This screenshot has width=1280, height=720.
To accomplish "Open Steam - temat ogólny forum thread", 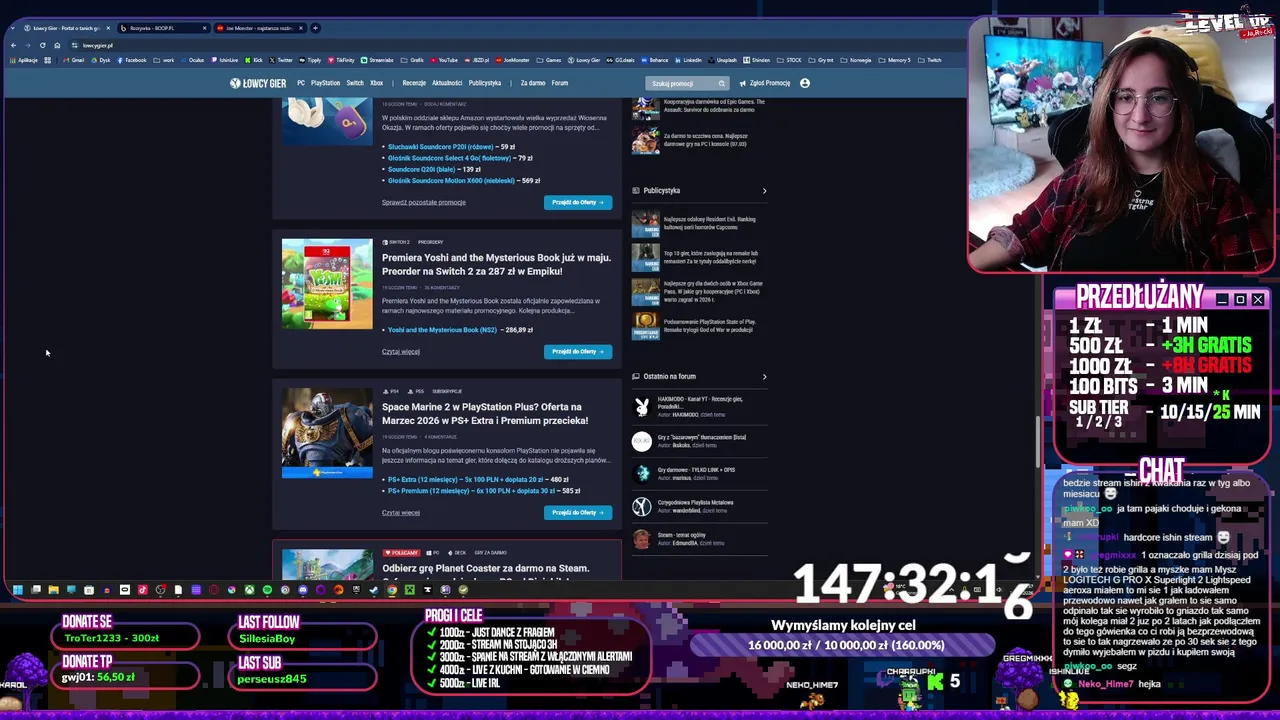I will pos(682,535).
